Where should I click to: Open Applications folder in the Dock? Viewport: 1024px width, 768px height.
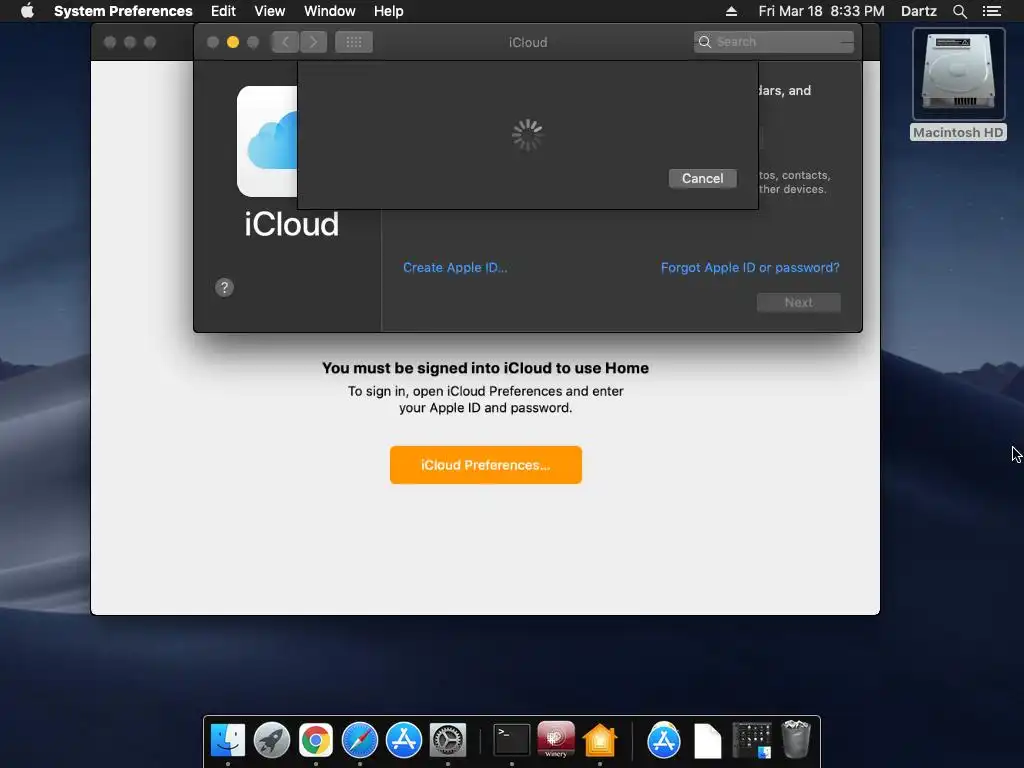pyautogui.click(x=664, y=740)
